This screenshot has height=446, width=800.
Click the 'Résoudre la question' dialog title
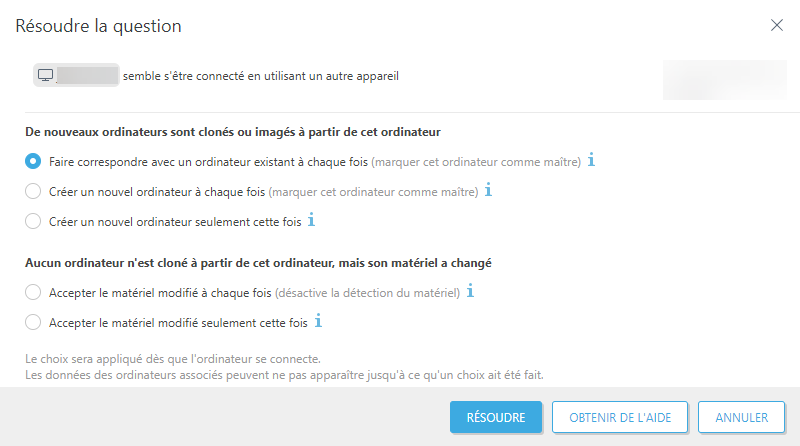pos(98,26)
